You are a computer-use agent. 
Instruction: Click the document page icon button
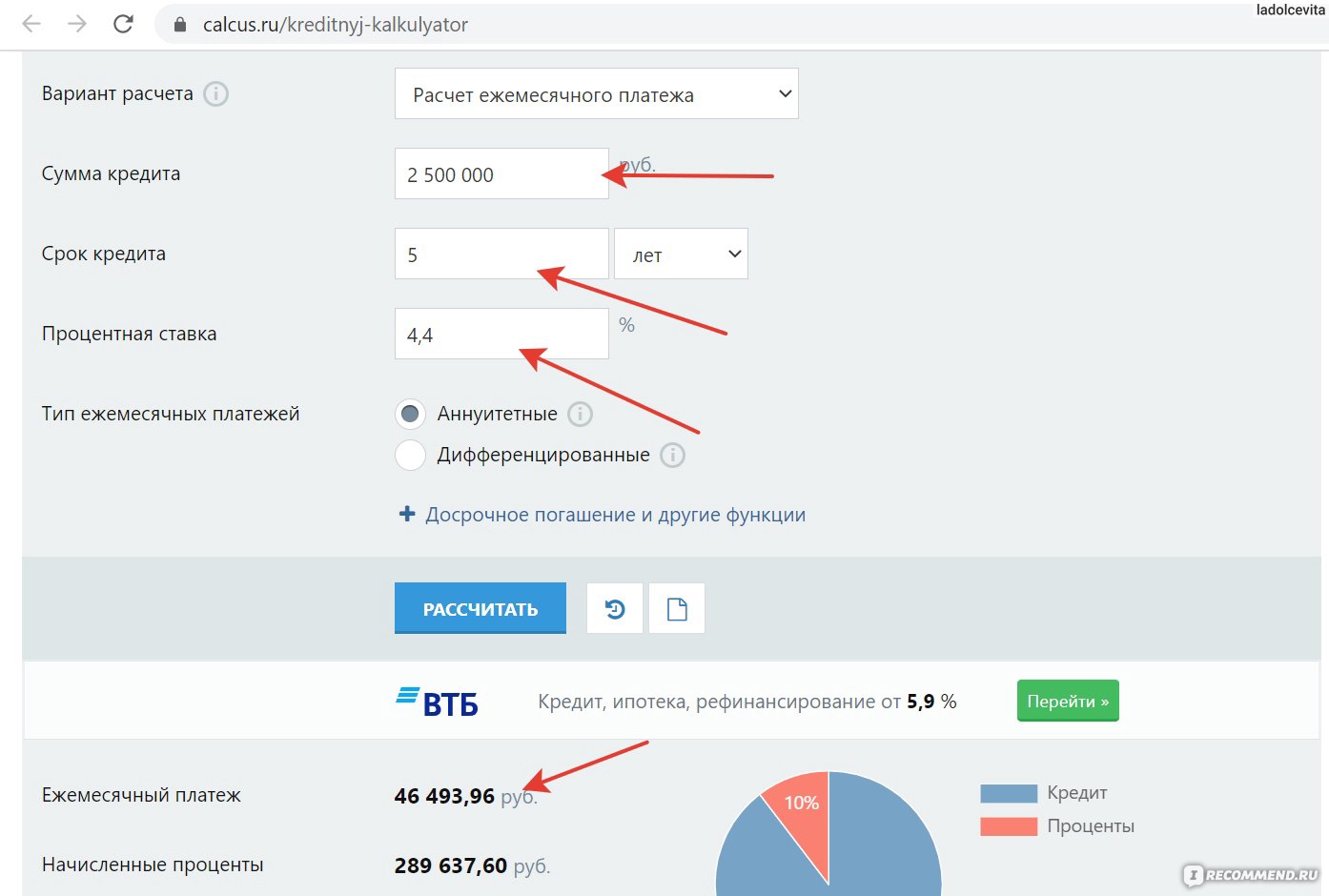click(677, 608)
